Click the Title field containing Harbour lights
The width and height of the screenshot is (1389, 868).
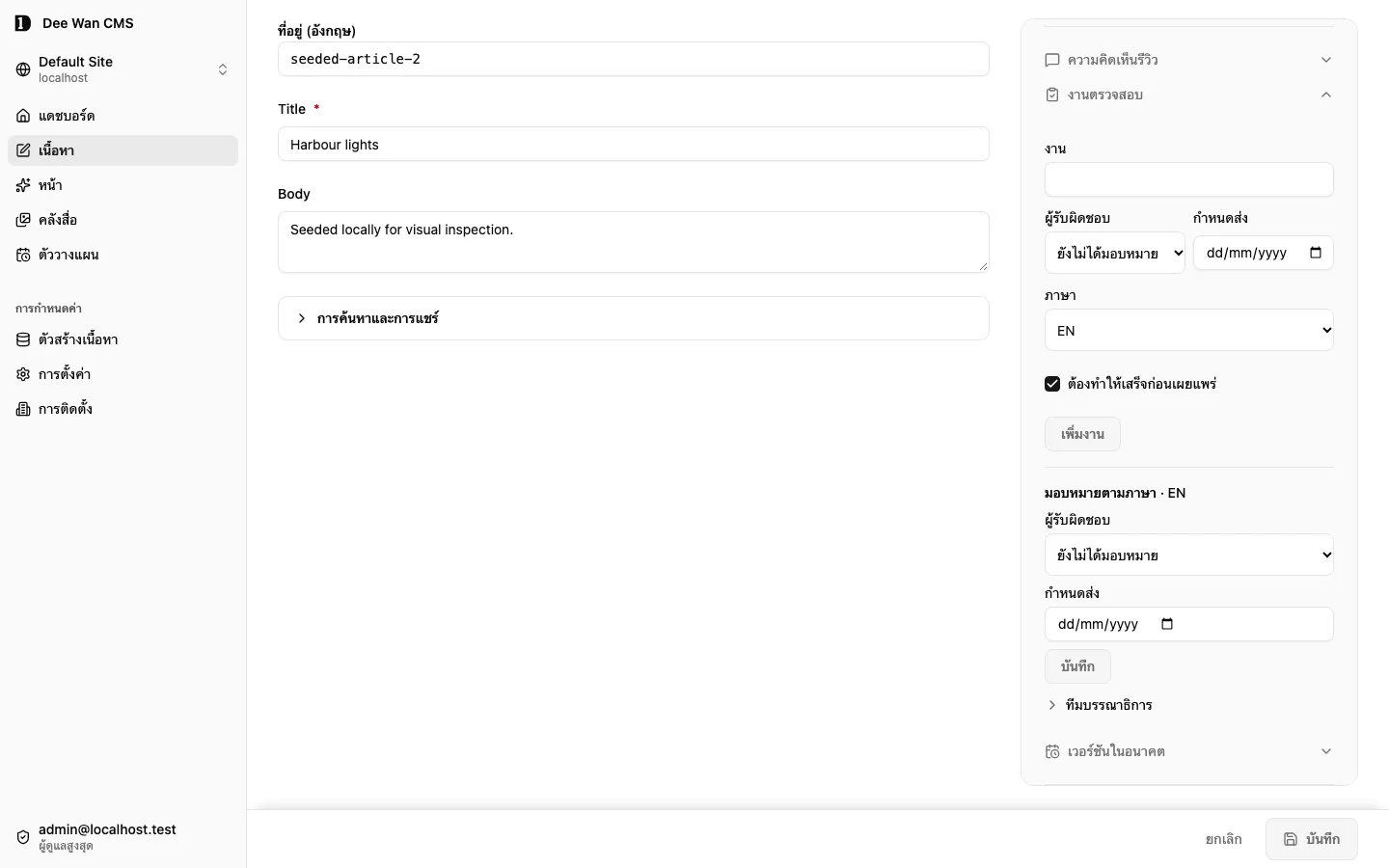(x=634, y=144)
